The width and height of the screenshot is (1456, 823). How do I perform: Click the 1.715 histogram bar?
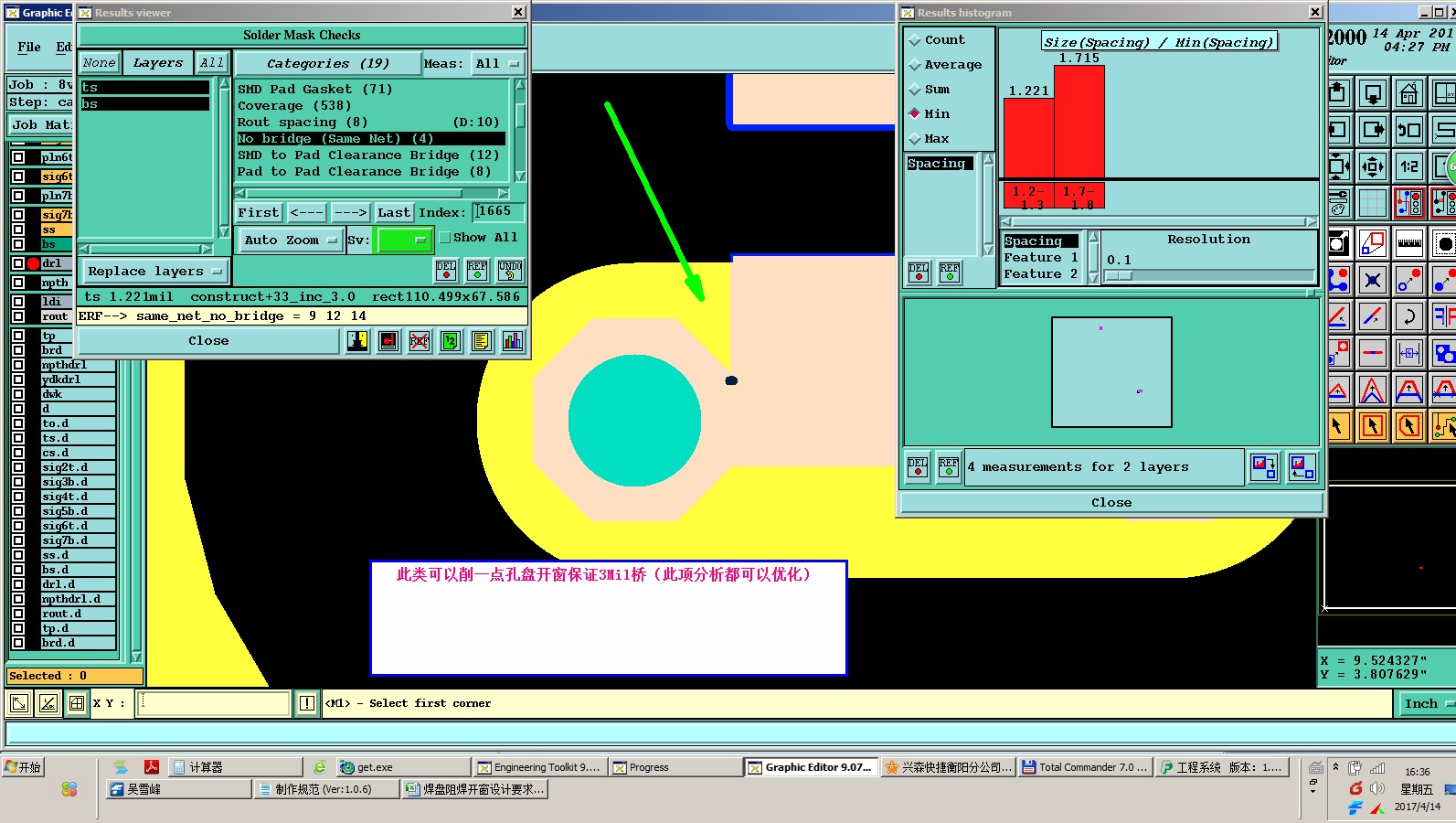click(1079, 122)
